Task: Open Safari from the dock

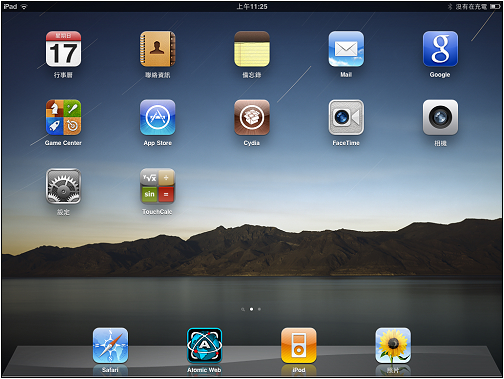Action: coord(110,345)
